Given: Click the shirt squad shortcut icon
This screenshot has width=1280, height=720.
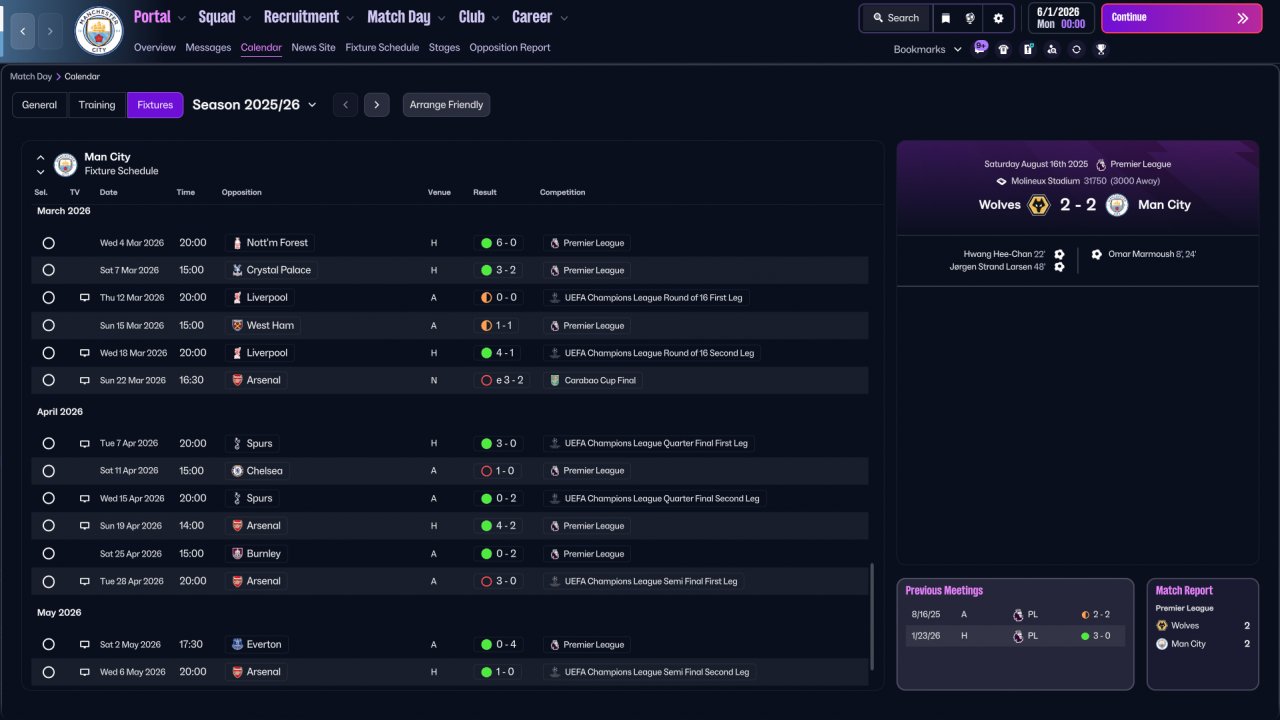Looking at the screenshot, I should 1004,49.
